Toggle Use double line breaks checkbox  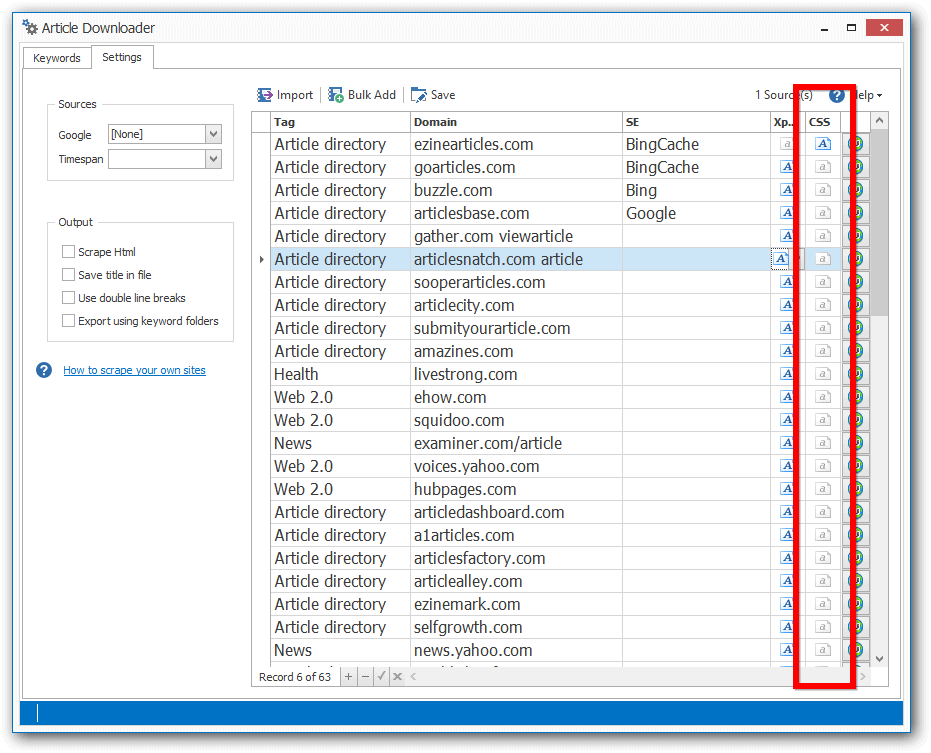pos(68,298)
